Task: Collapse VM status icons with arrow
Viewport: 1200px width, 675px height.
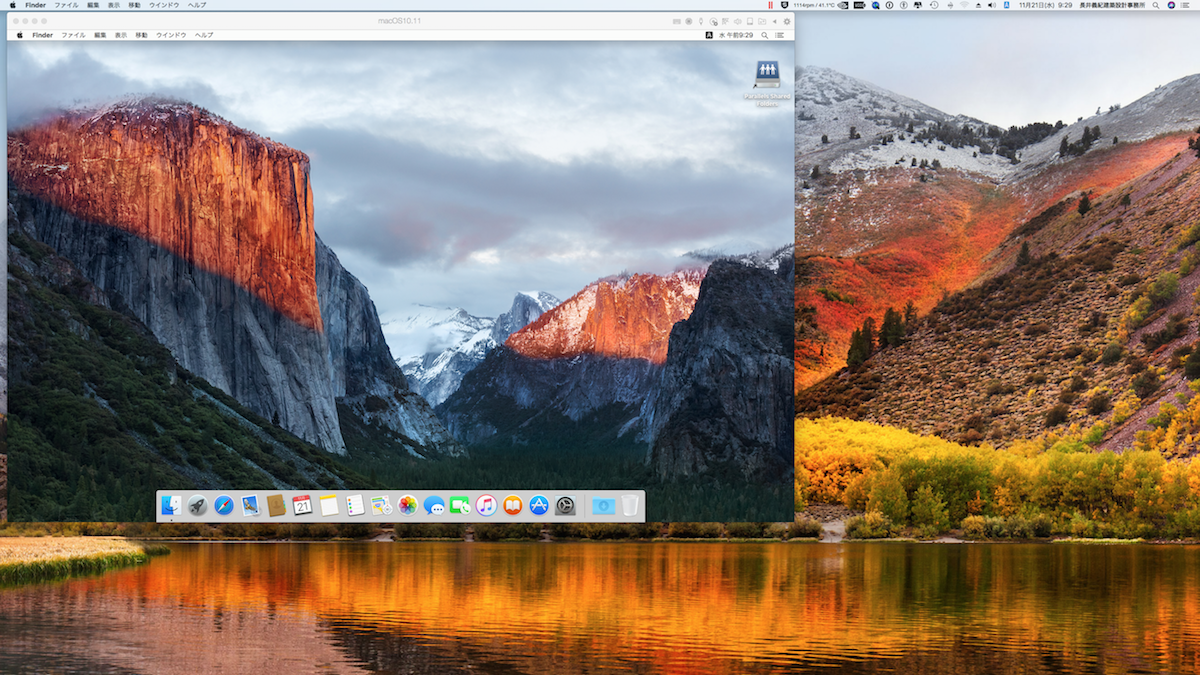Action: pos(775,21)
